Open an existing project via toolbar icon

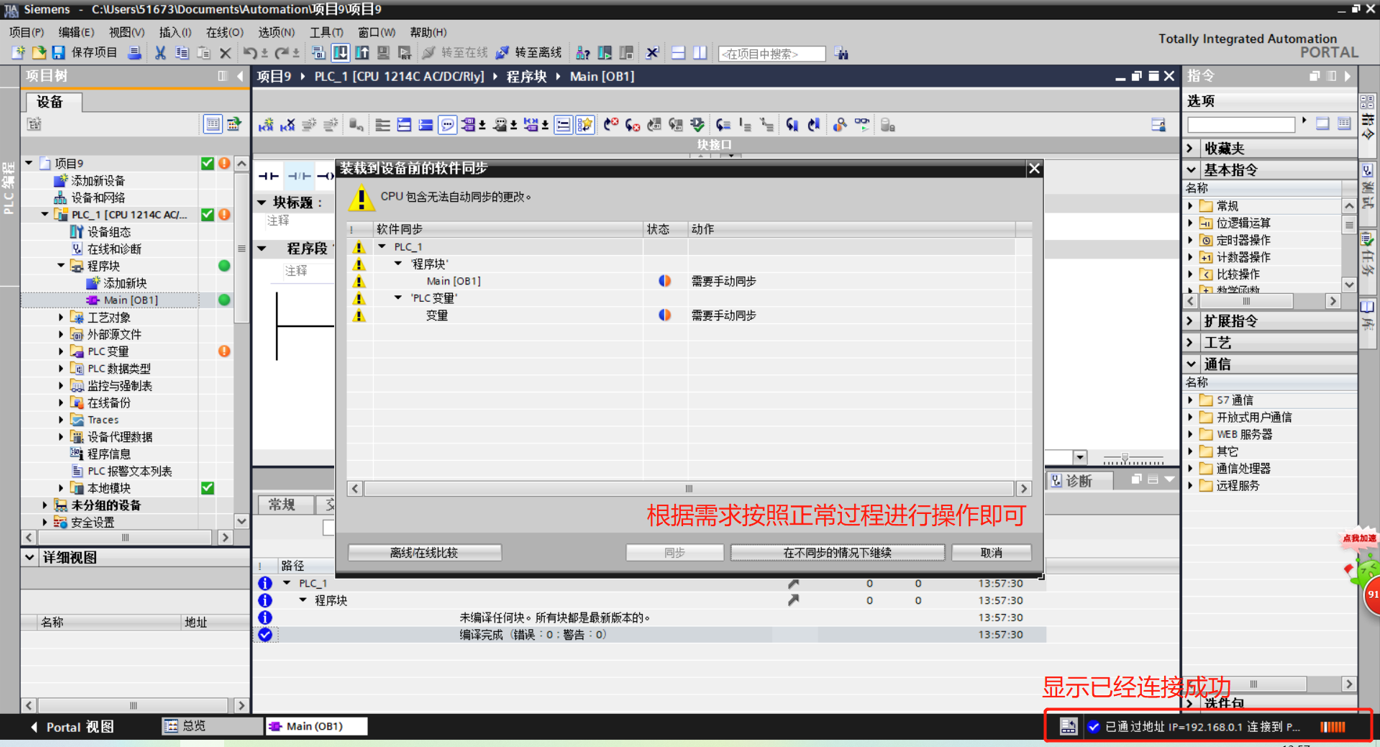click(38, 53)
